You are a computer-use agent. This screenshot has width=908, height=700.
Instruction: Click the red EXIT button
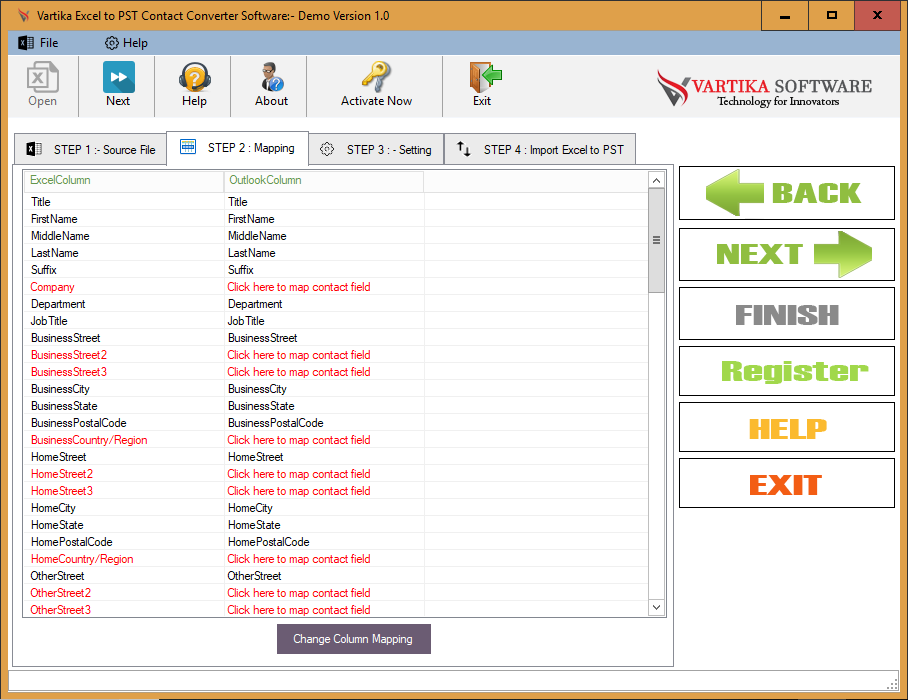786,483
